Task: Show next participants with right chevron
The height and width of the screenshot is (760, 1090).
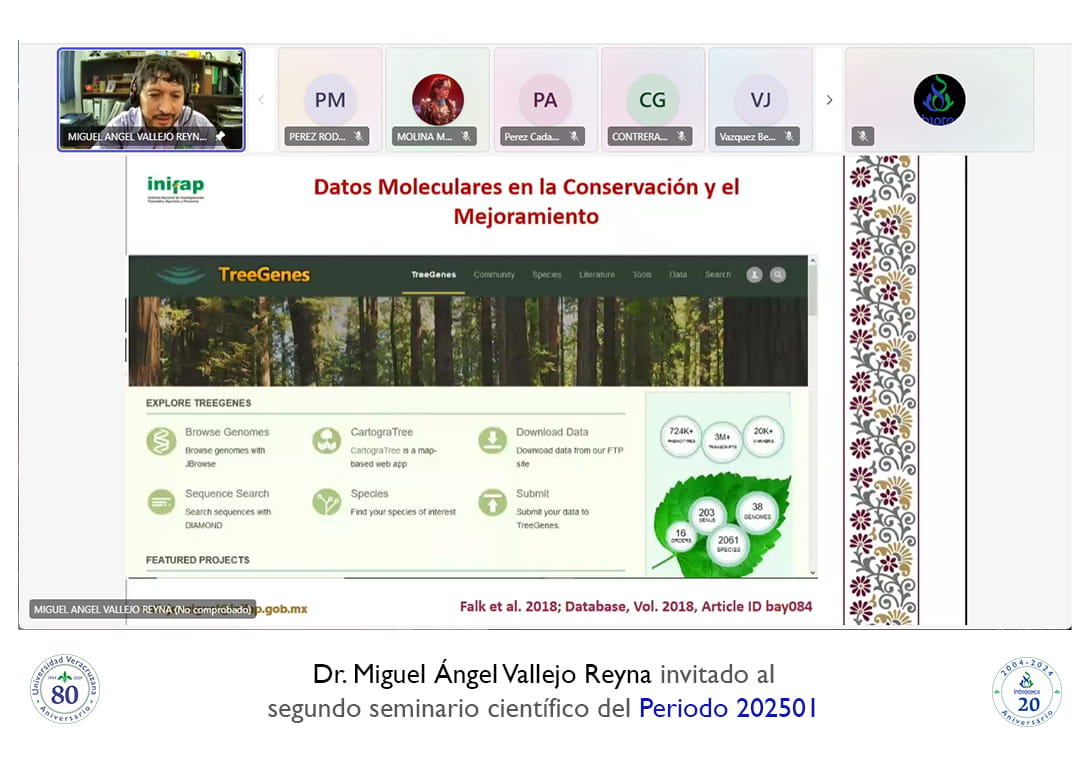Action: 829,100
